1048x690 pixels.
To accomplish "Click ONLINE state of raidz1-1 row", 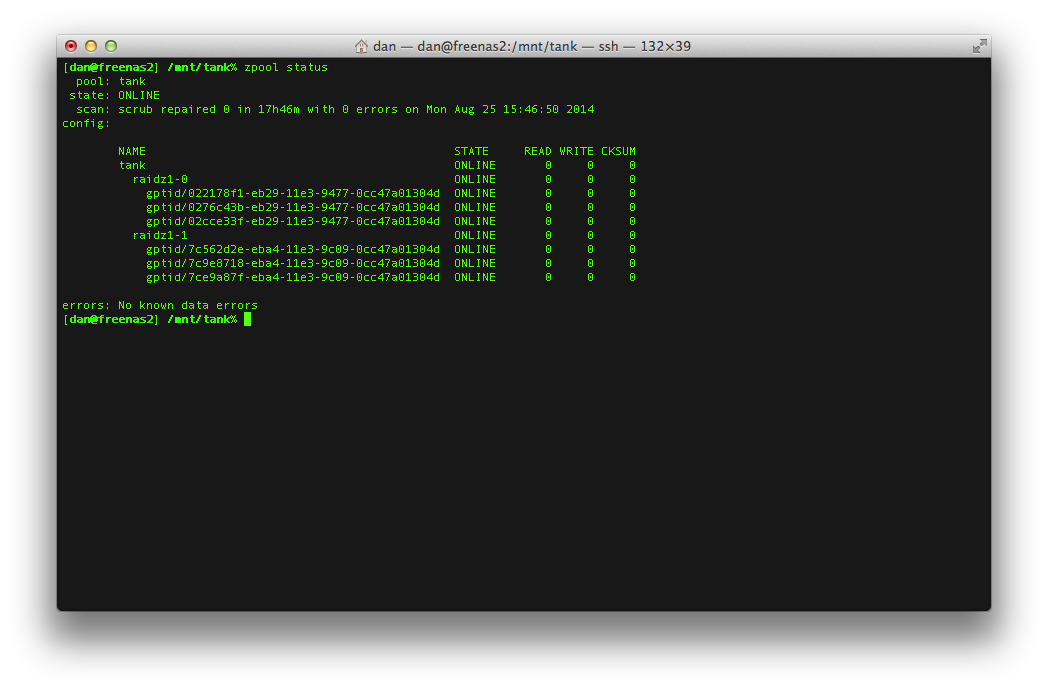I will [x=475, y=236].
